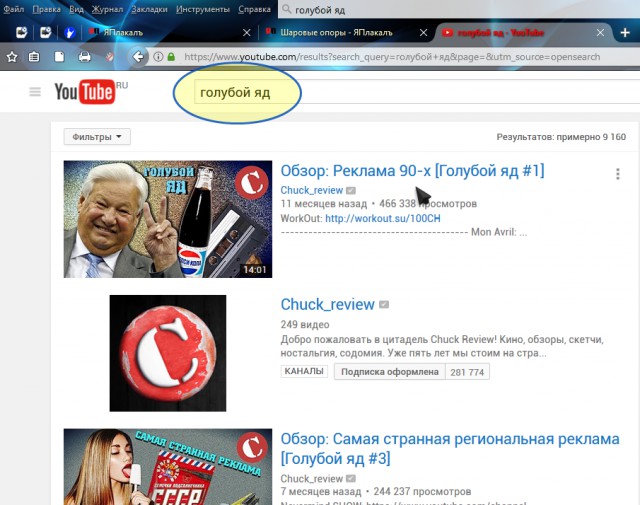Click the bookmark star icon
The height and width of the screenshot is (505, 640).
[x=12, y=57]
